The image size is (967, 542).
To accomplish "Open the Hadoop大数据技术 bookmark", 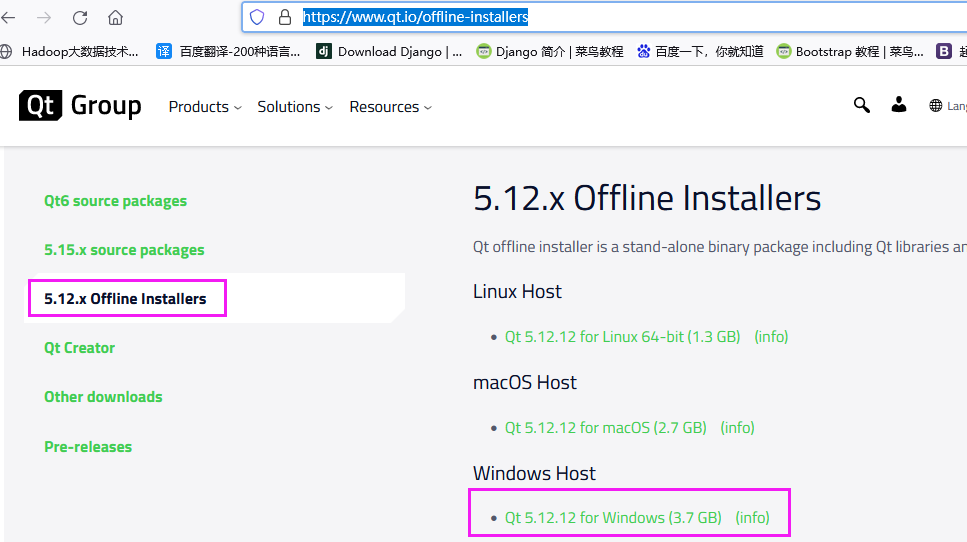I will [x=69, y=52].
